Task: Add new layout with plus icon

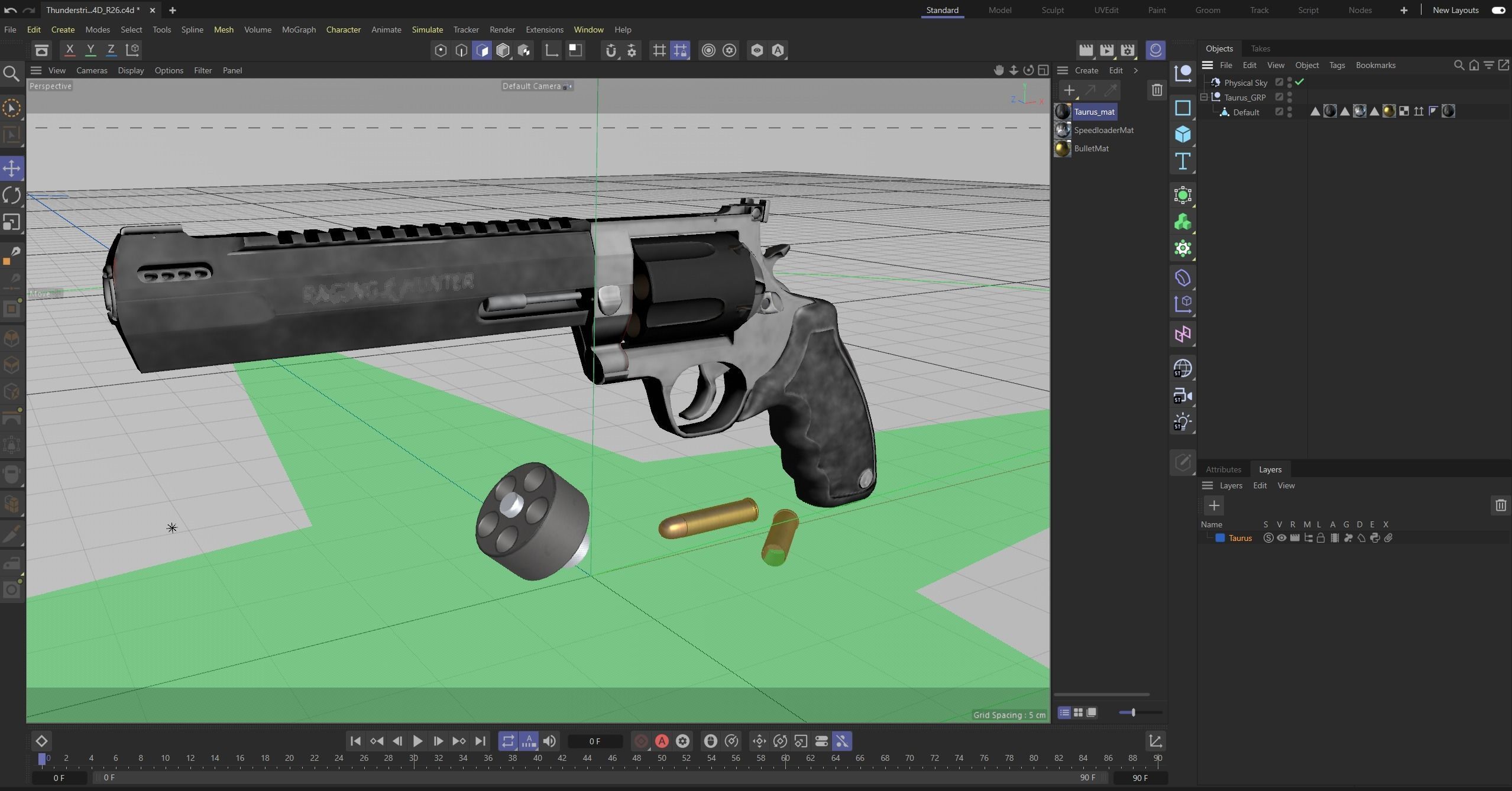Action: click(x=1404, y=10)
